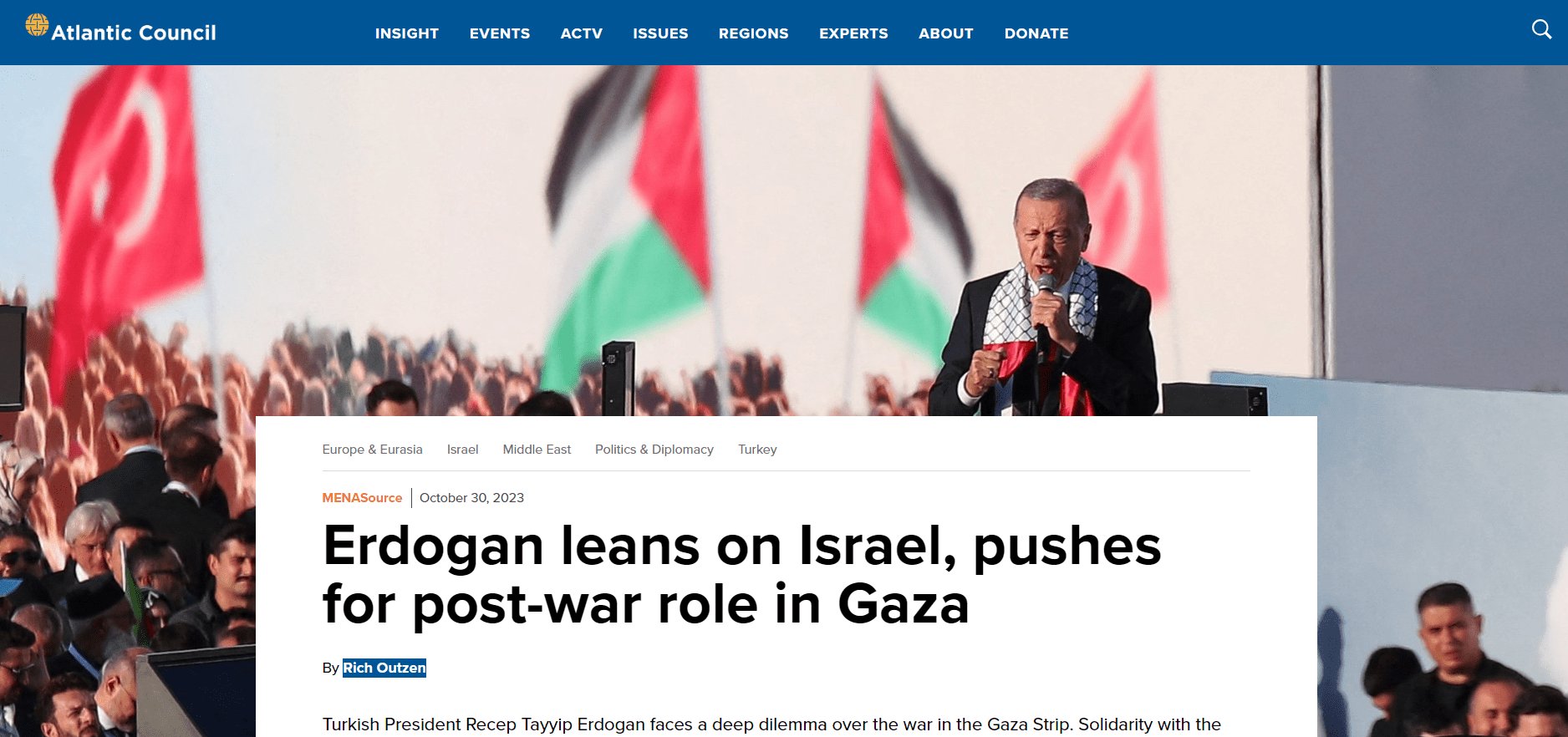1568x737 pixels.
Task: Click the DONATE link
Action: coord(1036,33)
